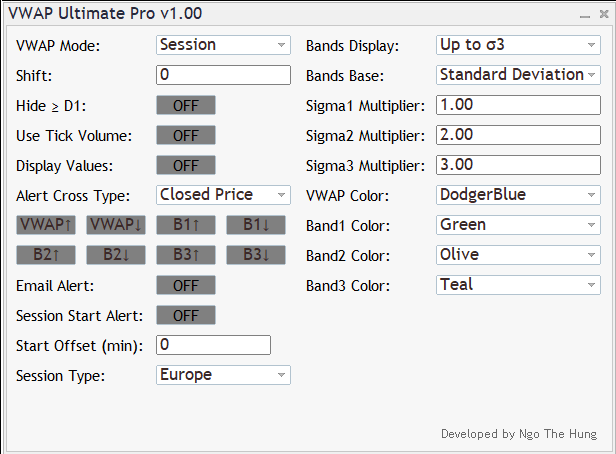Open the Session Type dropdown
Viewport: 616px width, 454px height.
223,375
